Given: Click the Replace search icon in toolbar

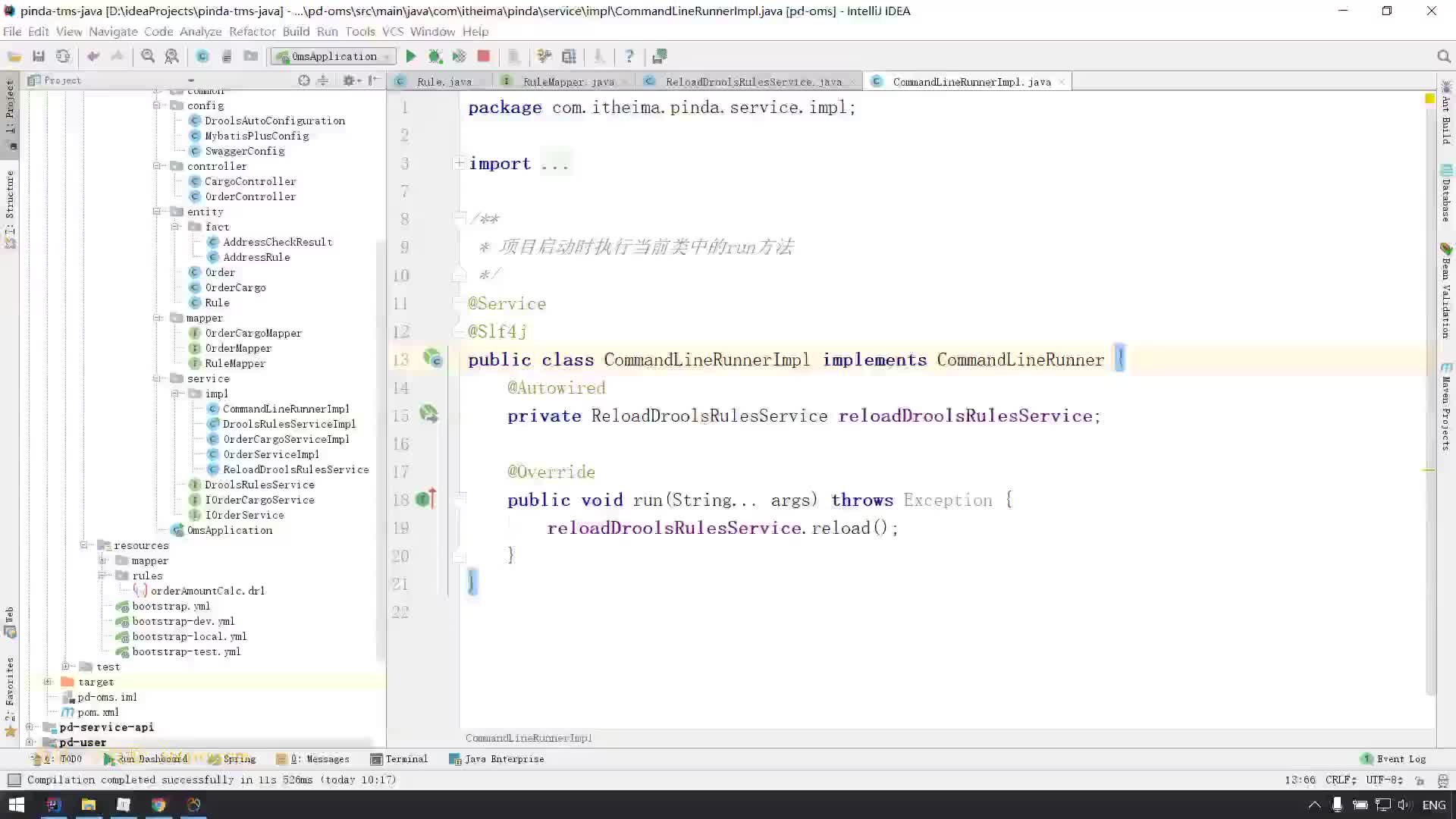Looking at the screenshot, I should [x=172, y=56].
